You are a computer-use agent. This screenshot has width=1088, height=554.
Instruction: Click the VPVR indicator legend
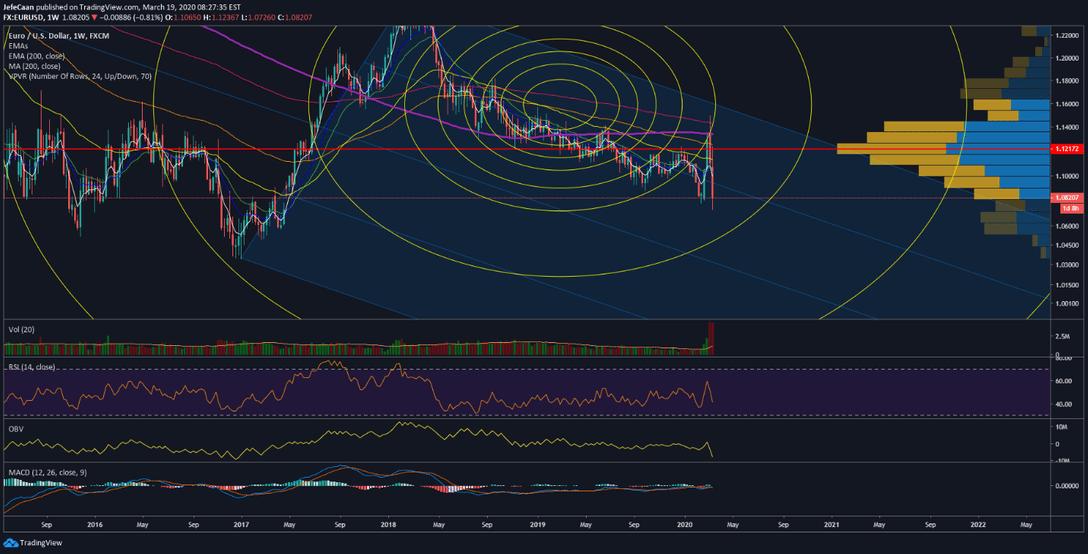pos(80,76)
